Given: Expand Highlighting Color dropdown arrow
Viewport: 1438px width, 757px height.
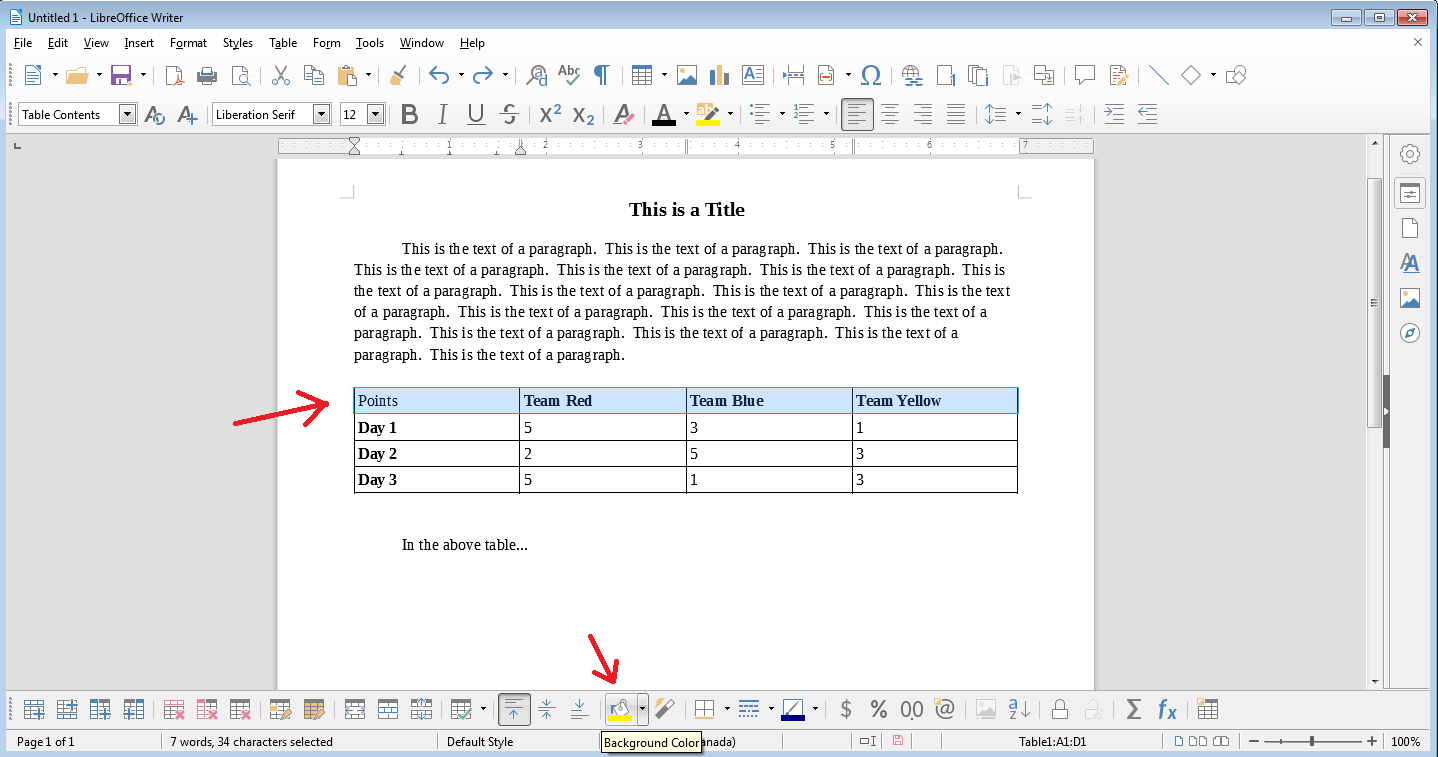Looking at the screenshot, I should pyautogui.click(x=730, y=114).
